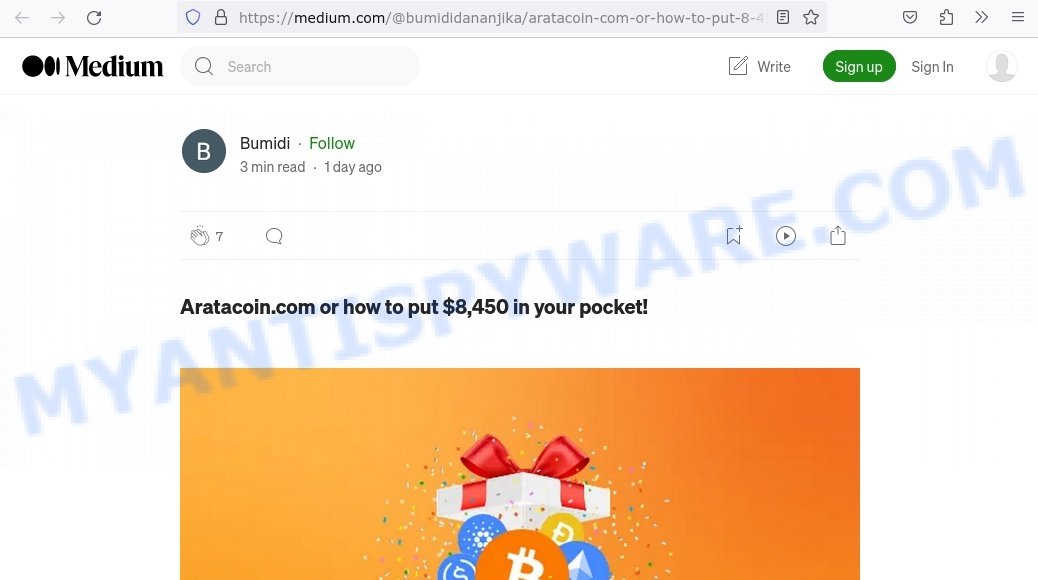Image resolution: width=1038 pixels, height=580 pixels.
Task: Expand more tools overflow chevron
Action: (x=982, y=18)
